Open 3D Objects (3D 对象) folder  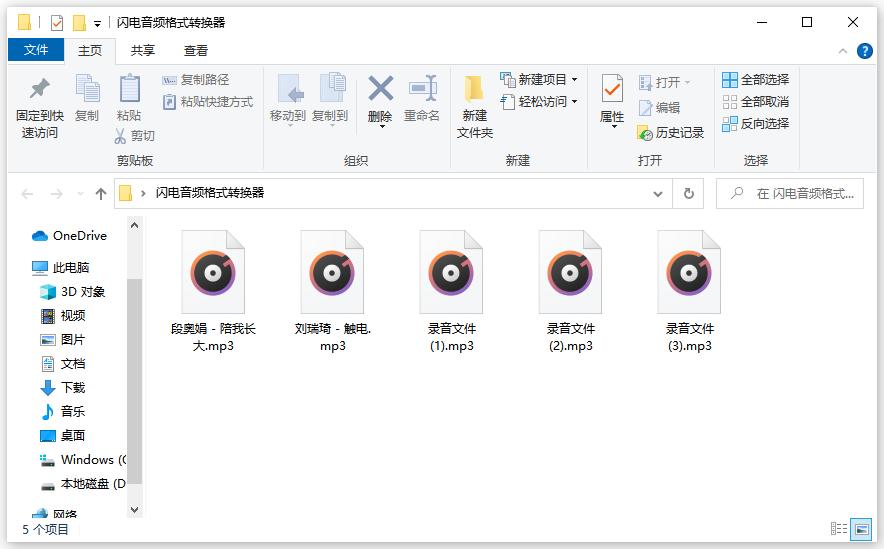click(x=73, y=291)
